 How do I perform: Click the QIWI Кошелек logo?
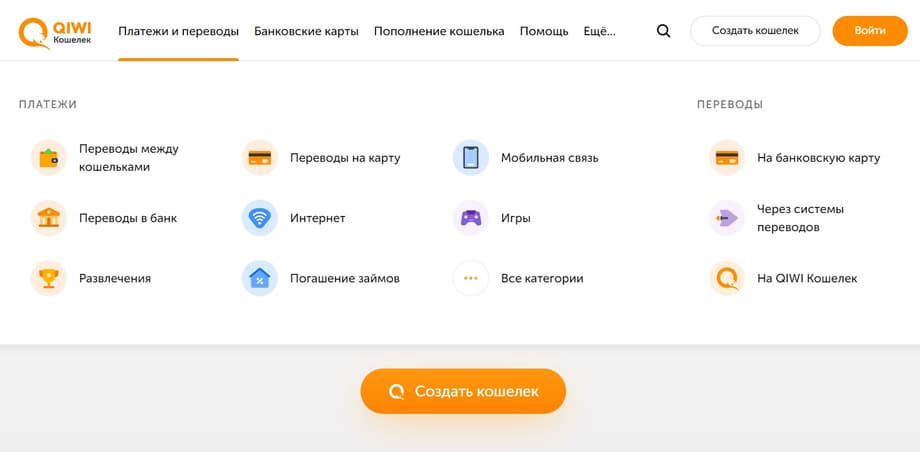click(x=55, y=32)
